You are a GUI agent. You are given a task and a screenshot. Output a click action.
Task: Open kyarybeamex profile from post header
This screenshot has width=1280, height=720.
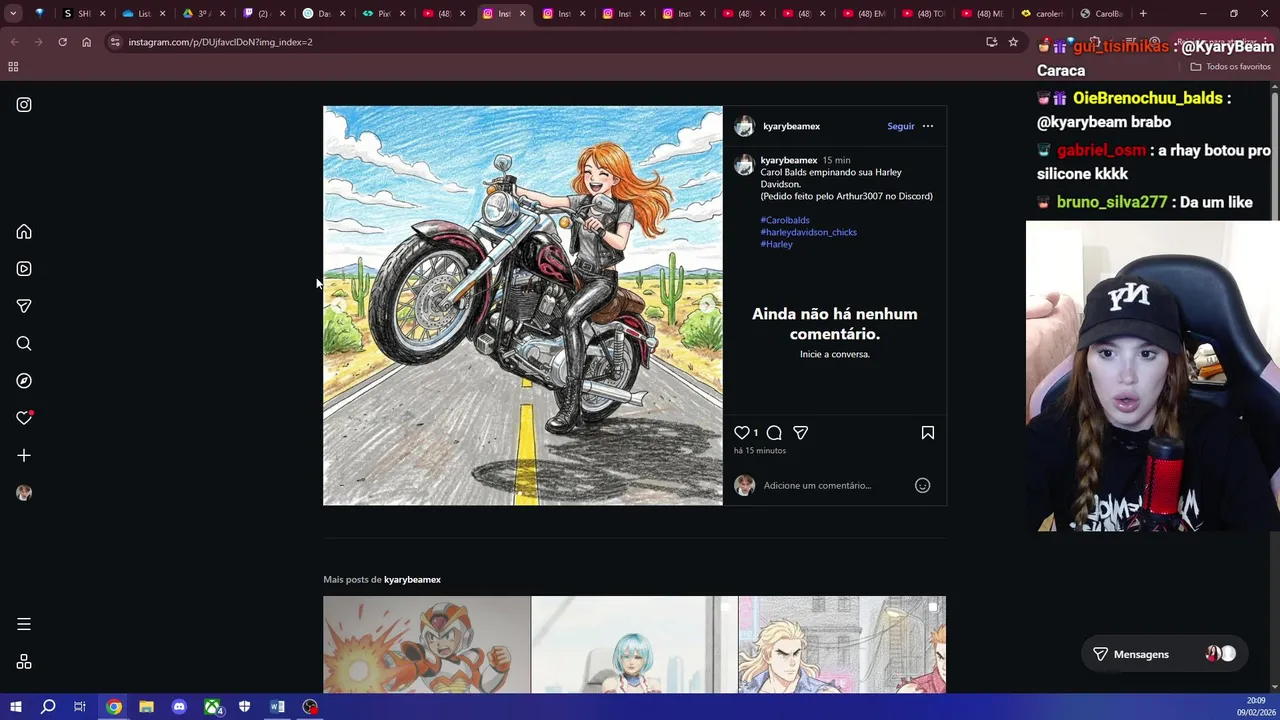click(x=791, y=126)
